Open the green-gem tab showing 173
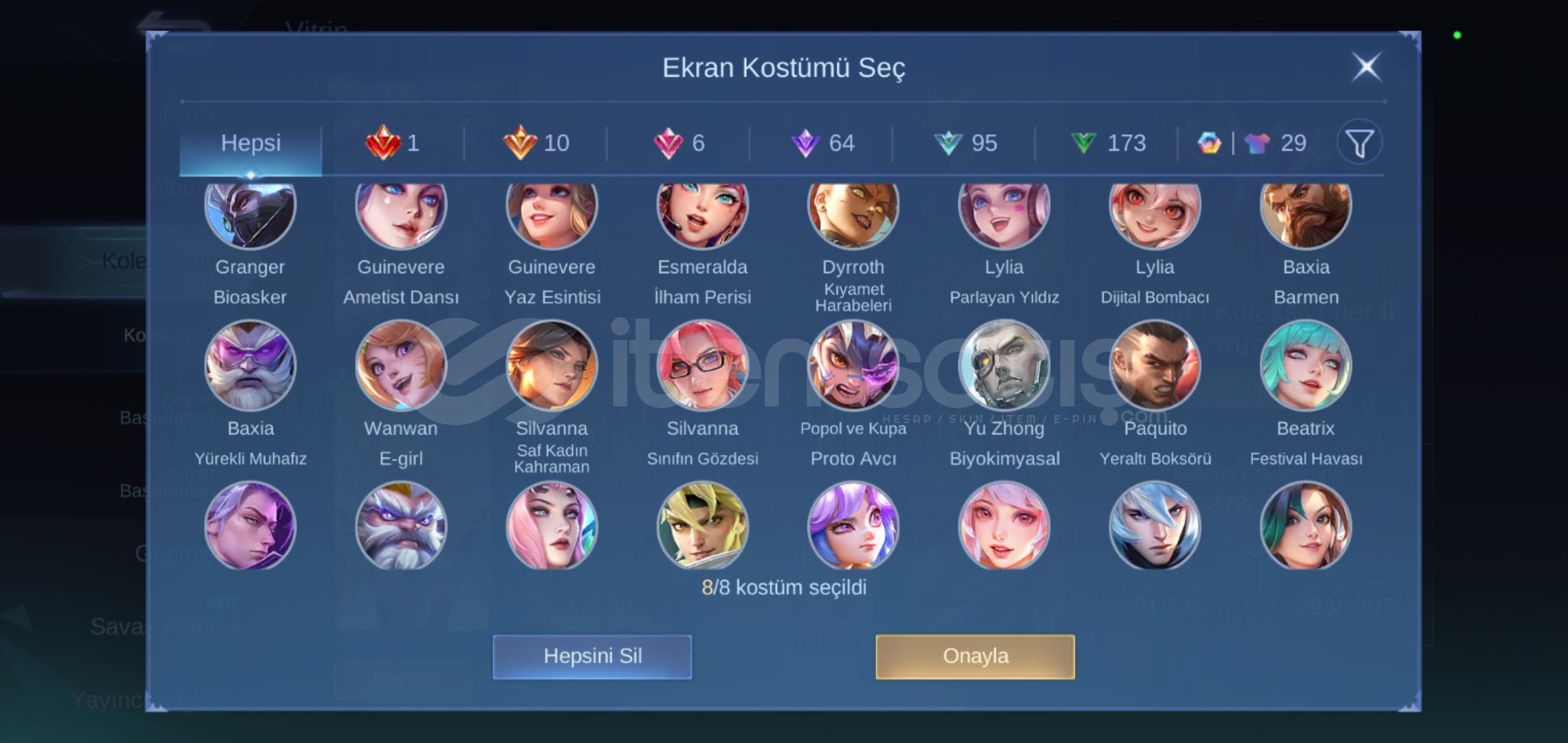 [x=1108, y=143]
